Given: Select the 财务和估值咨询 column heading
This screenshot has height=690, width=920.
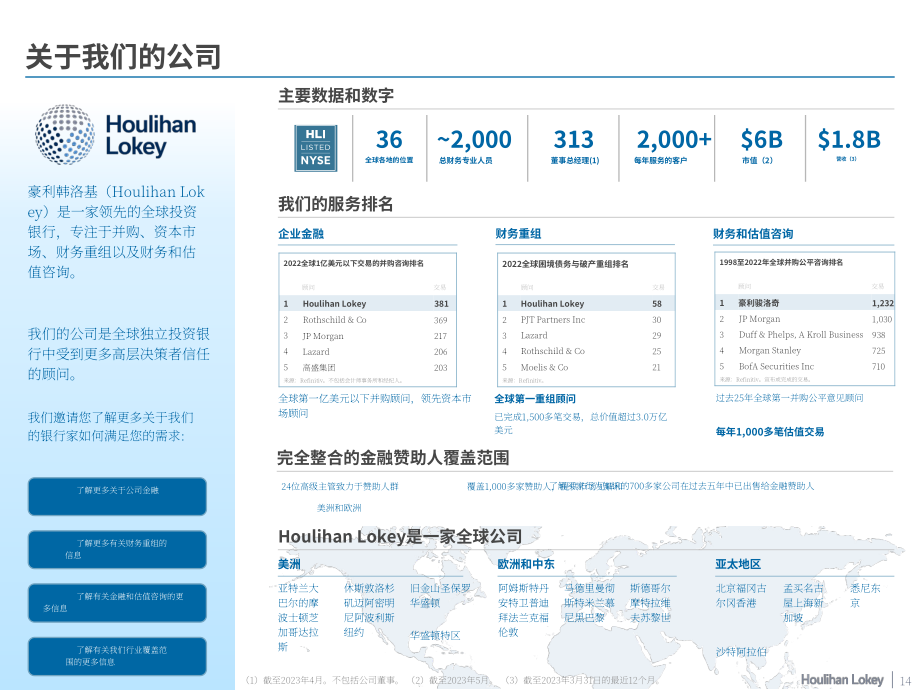Looking at the screenshot, I should pyautogui.click(x=753, y=234).
